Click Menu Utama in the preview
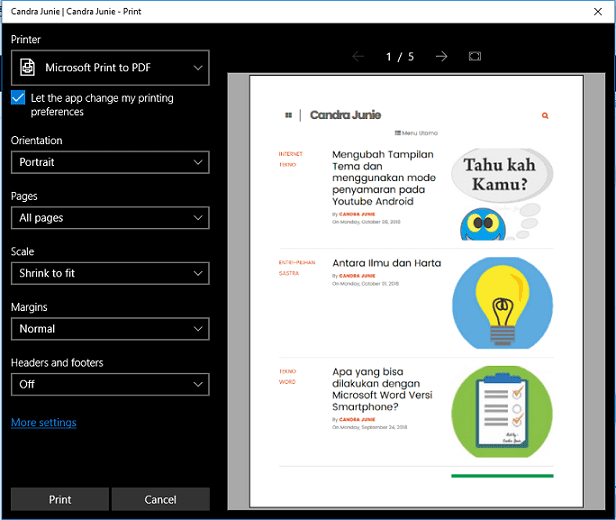 coord(416,133)
